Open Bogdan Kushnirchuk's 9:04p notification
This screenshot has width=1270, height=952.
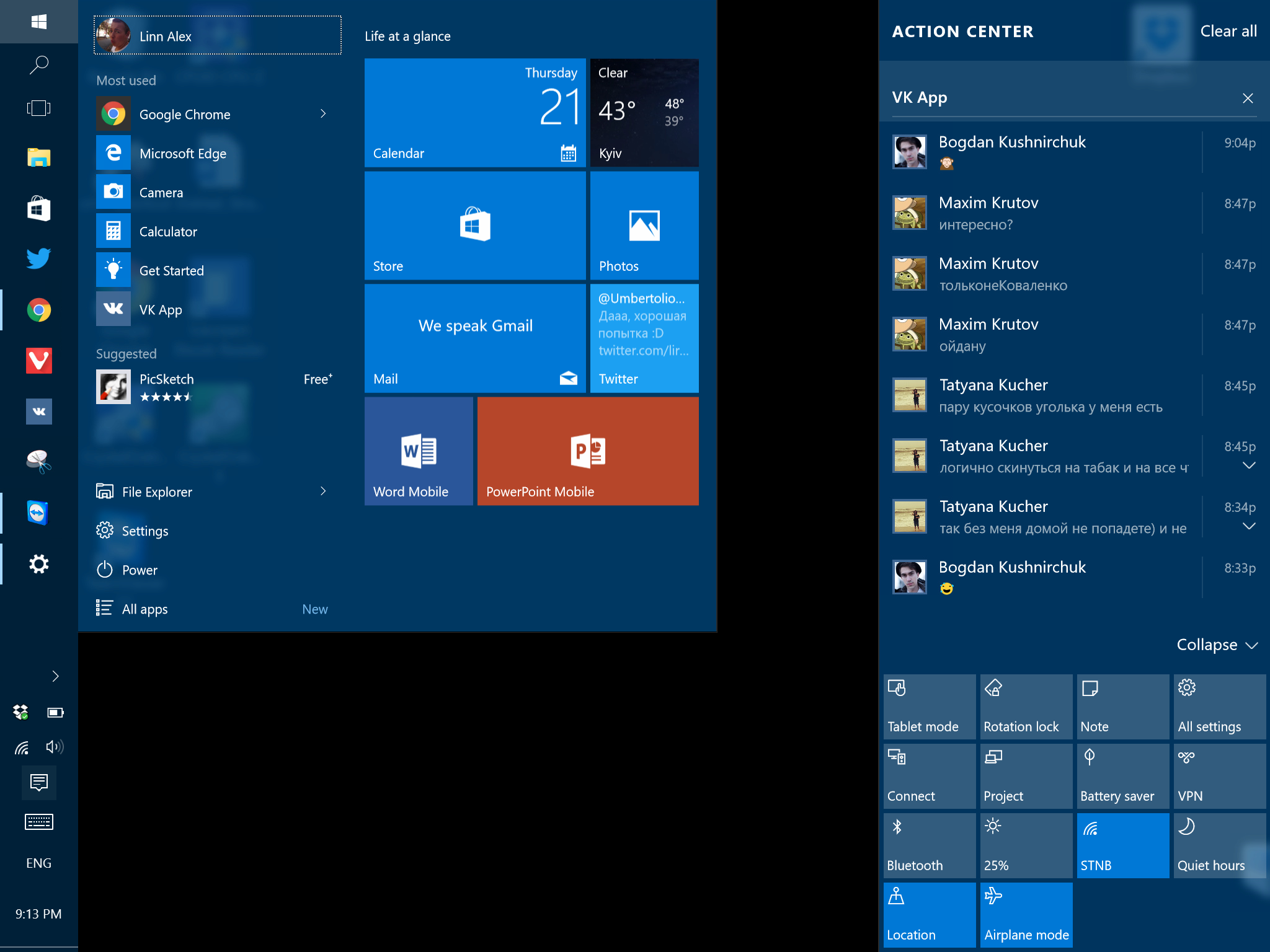tap(1074, 152)
